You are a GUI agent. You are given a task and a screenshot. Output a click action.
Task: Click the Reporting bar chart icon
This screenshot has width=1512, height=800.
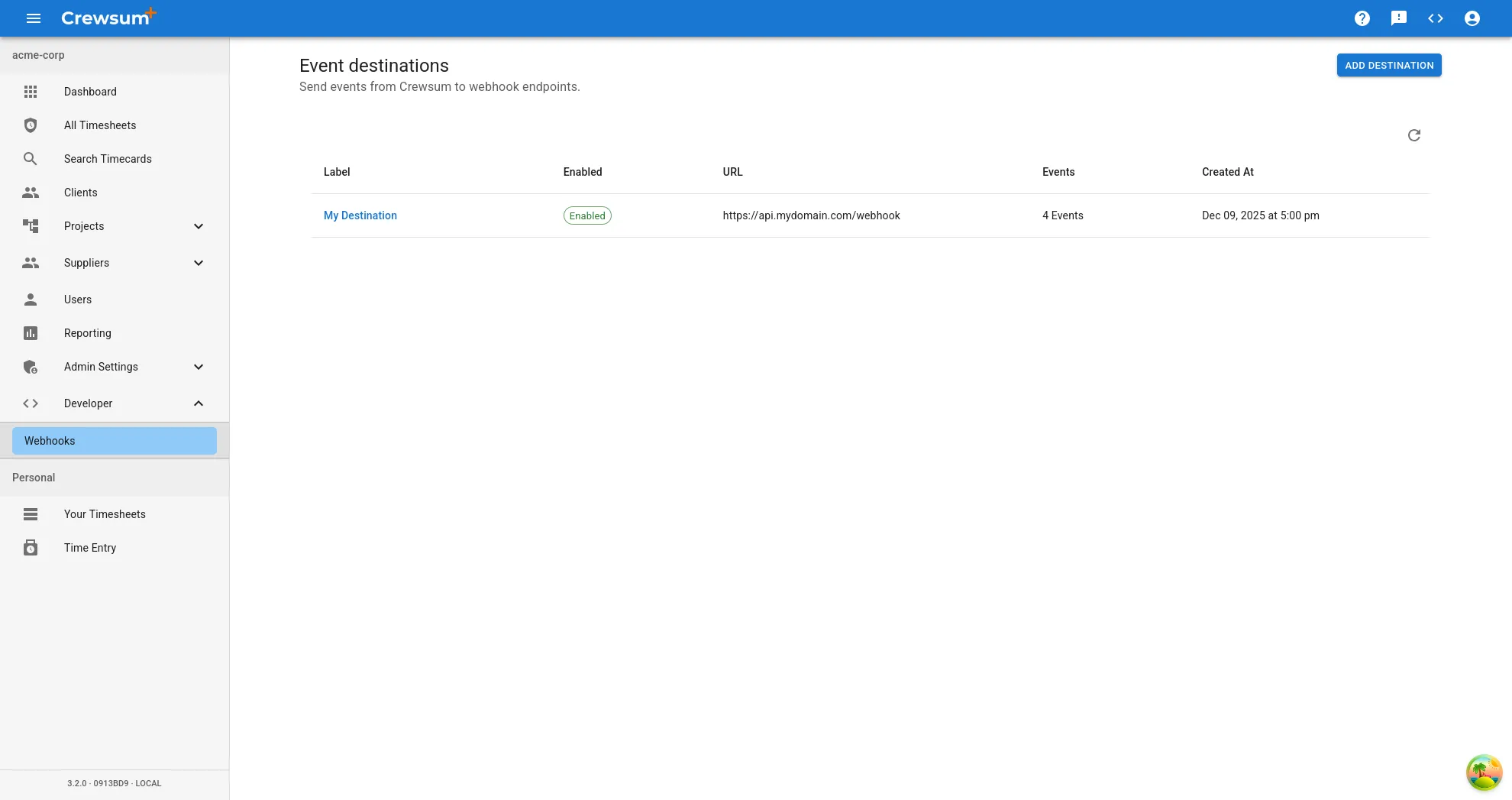[x=31, y=333]
